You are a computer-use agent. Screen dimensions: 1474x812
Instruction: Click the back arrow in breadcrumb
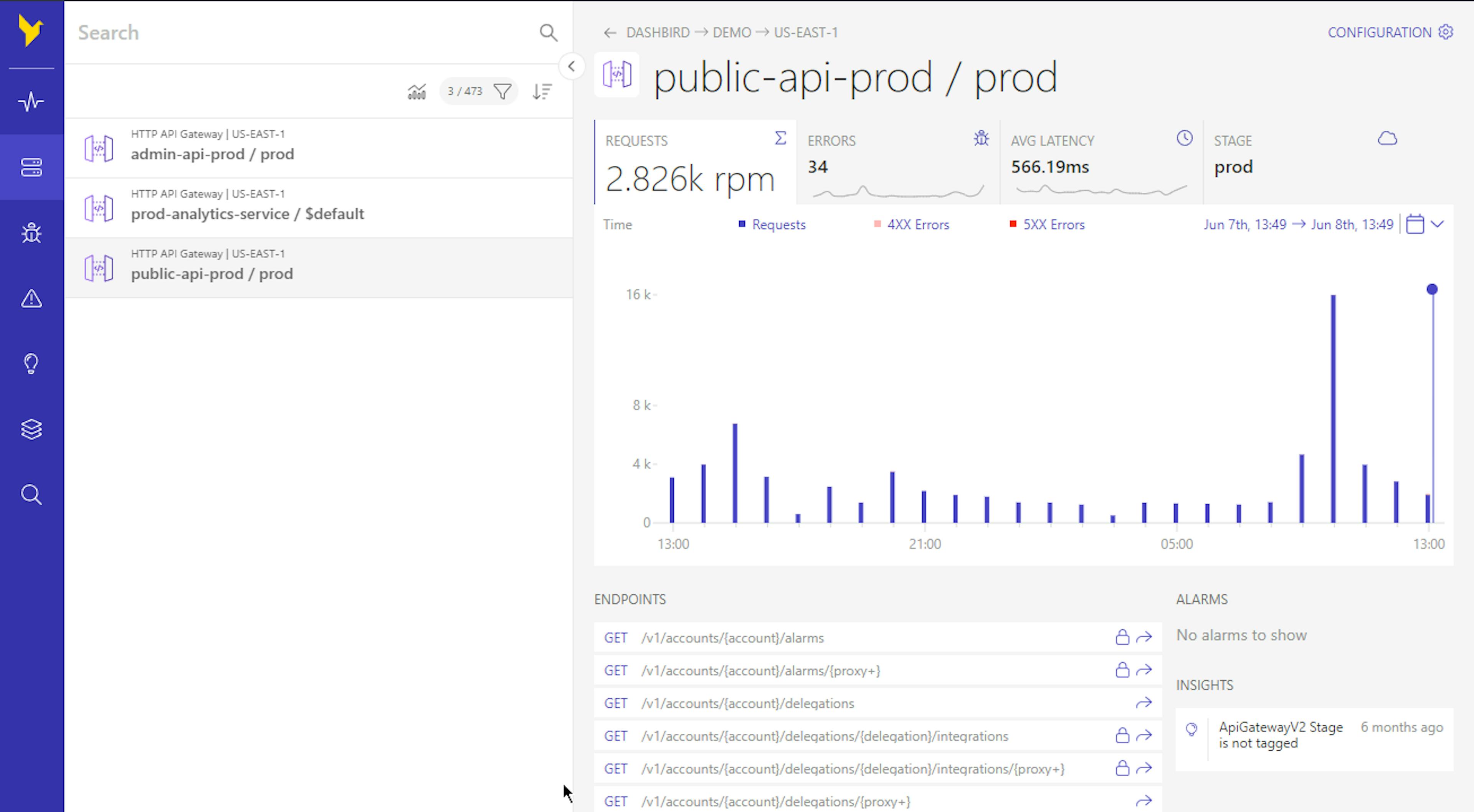pyautogui.click(x=610, y=33)
